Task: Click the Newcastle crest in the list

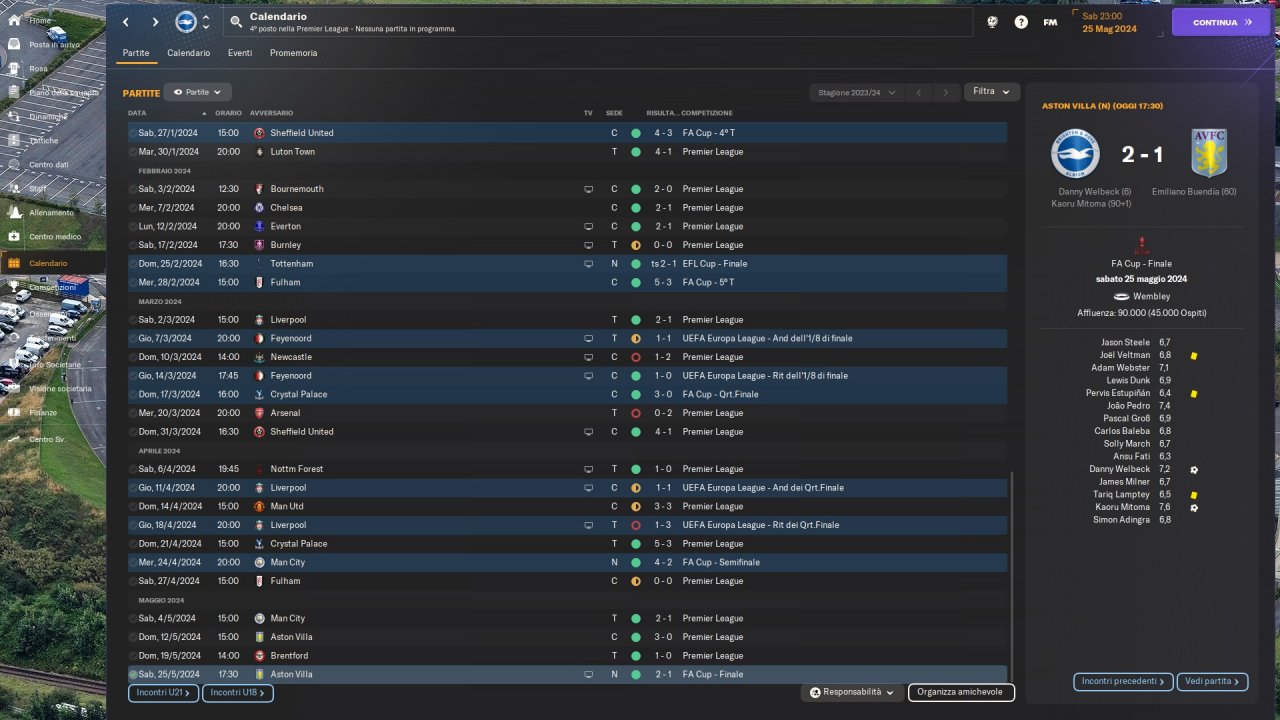Action: coord(259,357)
